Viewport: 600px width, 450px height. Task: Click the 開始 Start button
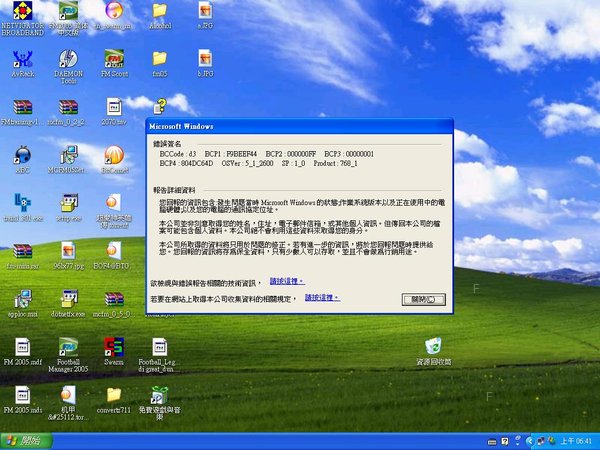pyautogui.click(x=26, y=441)
